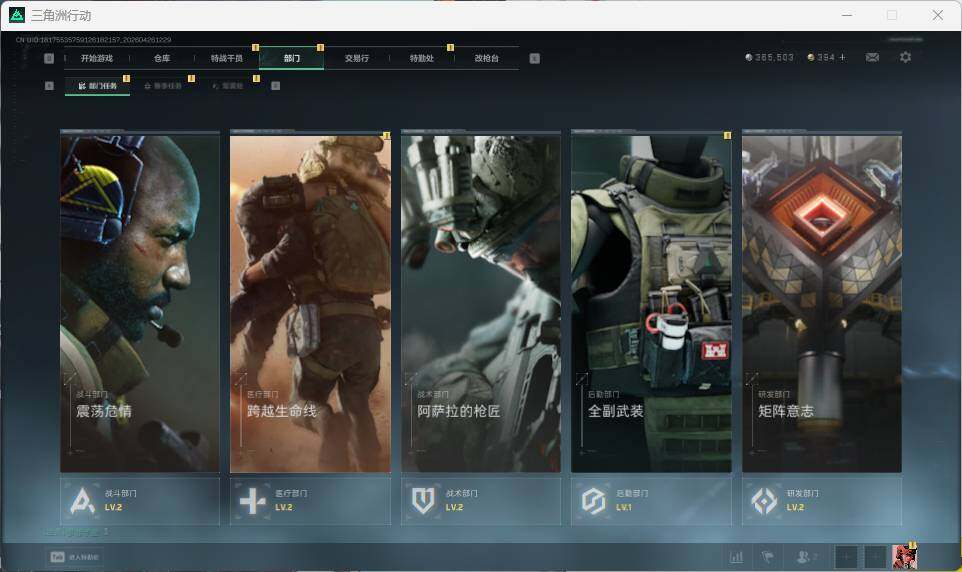
Task: Click the first empty squad plus slot
Action: click(845, 557)
